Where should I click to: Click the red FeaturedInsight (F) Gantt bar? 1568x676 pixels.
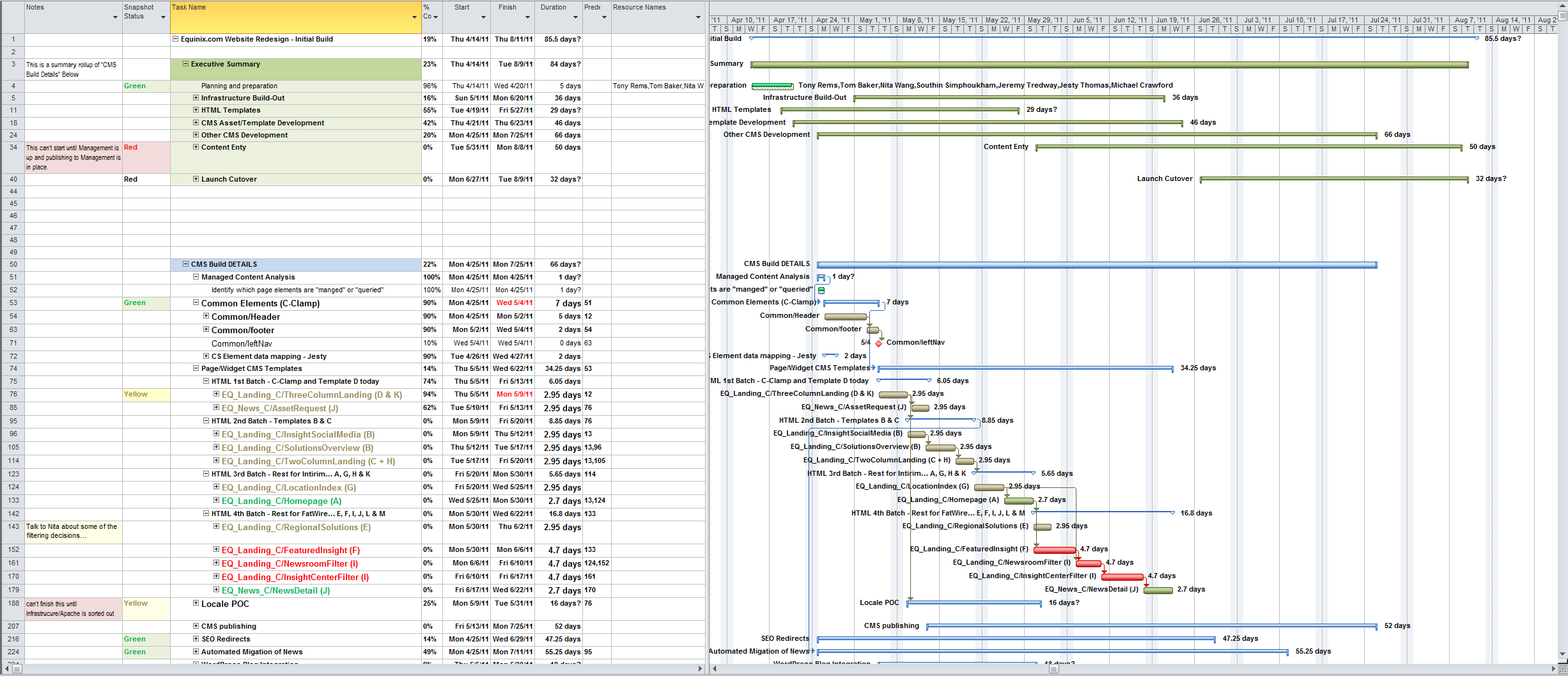pyautogui.click(x=1054, y=550)
